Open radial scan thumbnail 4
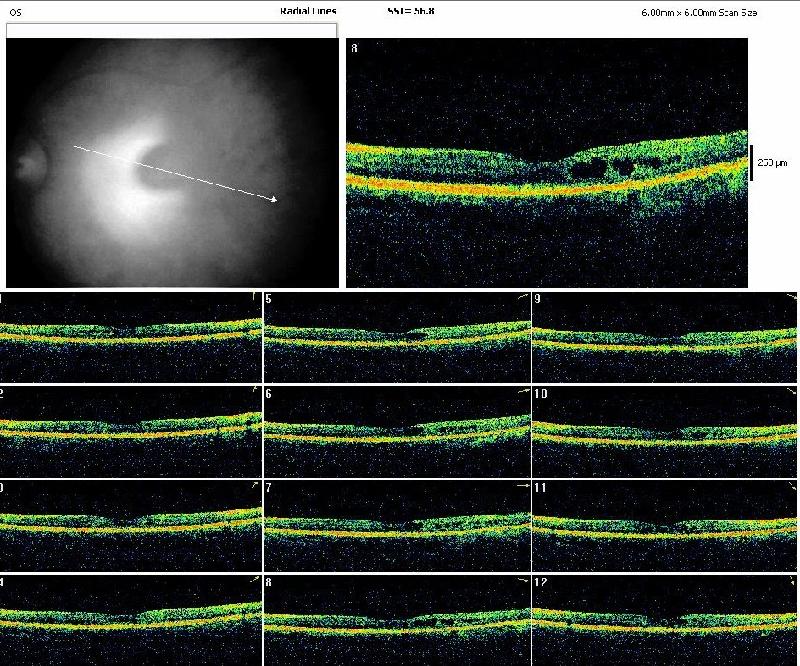 [x=130, y=620]
